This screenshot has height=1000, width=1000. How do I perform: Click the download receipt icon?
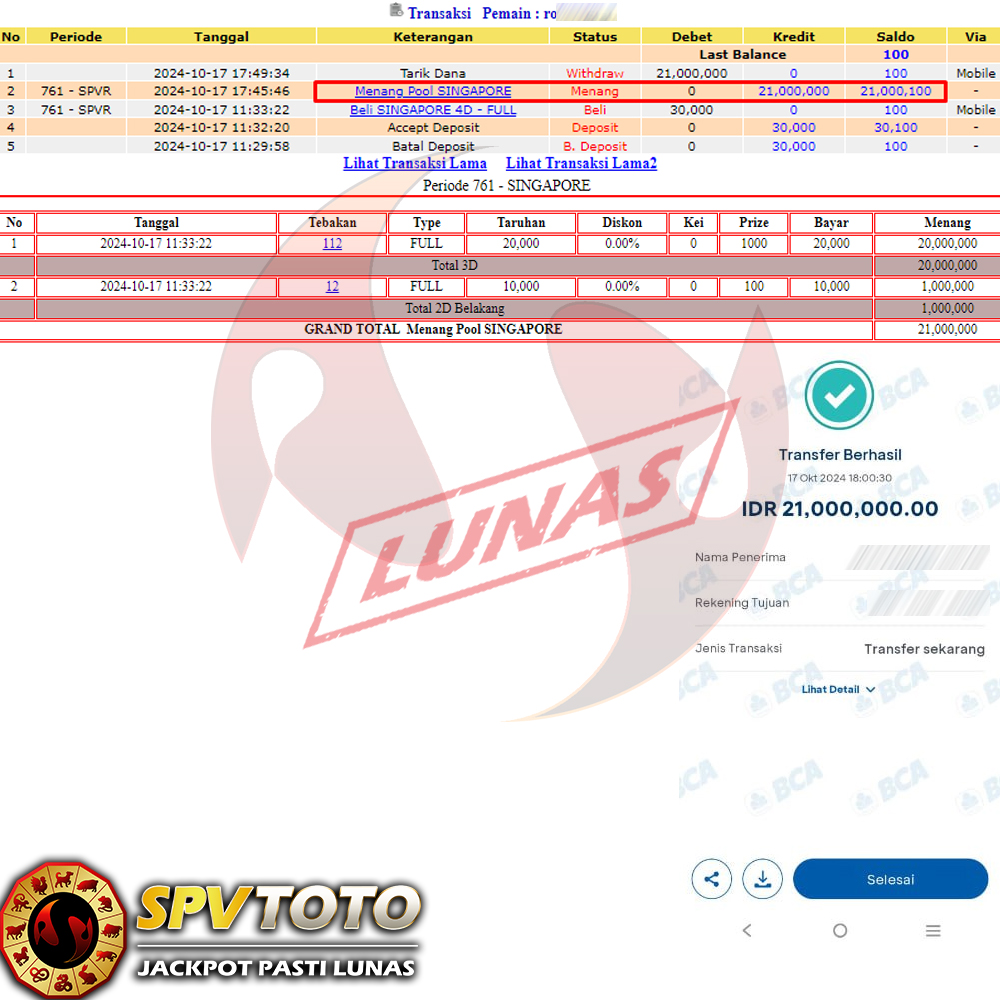pyautogui.click(x=763, y=880)
